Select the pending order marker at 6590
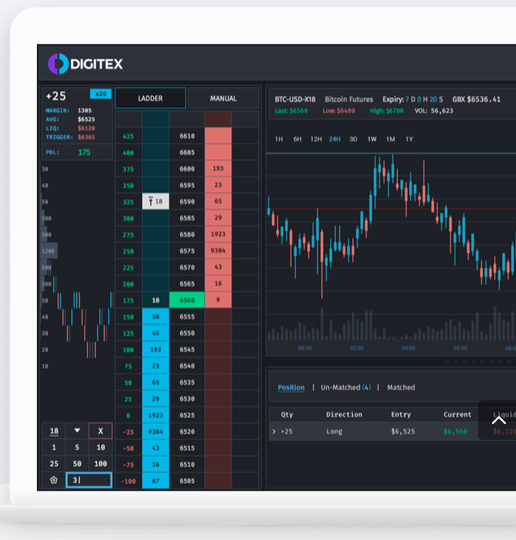Screen dimensions: 516x540 (156, 201)
